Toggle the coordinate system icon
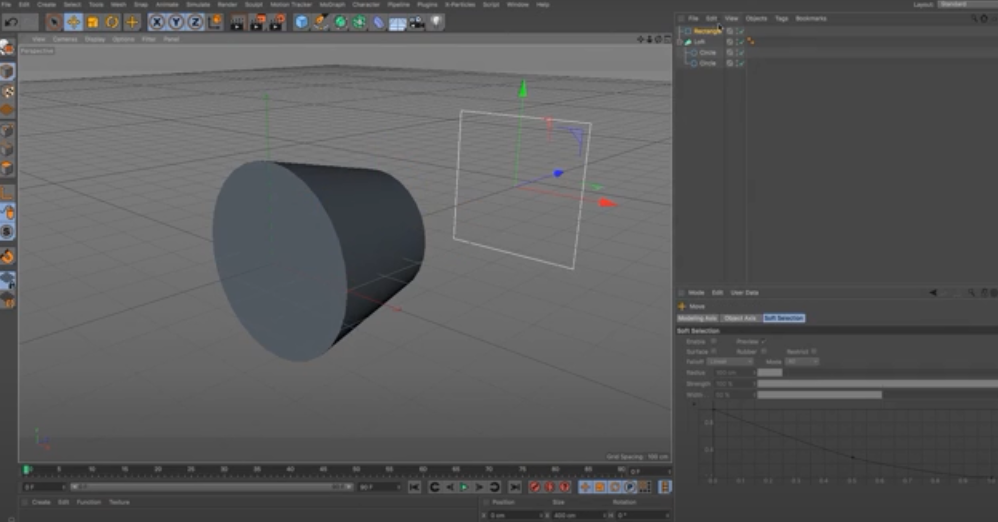This screenshot has height=522, width=998. (215, 22)
